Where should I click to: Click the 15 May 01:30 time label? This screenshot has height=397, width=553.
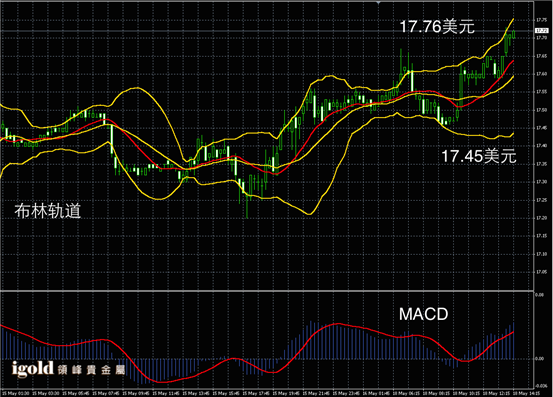tap(15, 393)
